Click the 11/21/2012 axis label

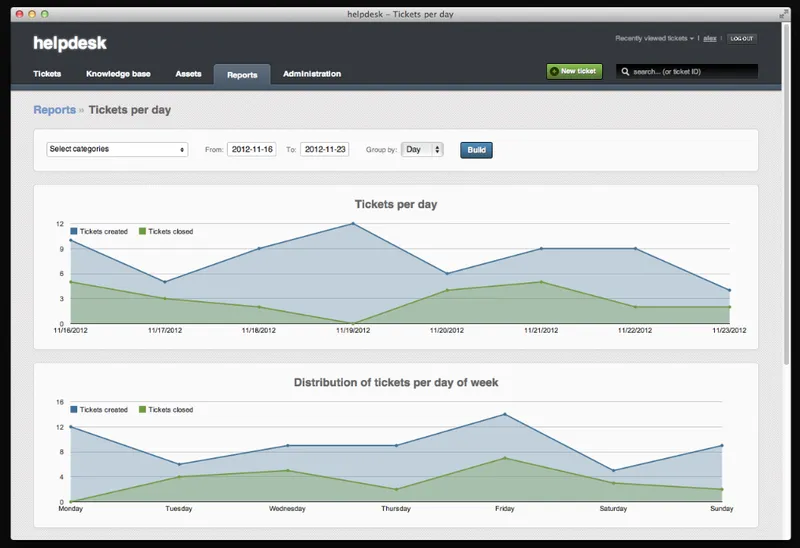pos(541,331)
